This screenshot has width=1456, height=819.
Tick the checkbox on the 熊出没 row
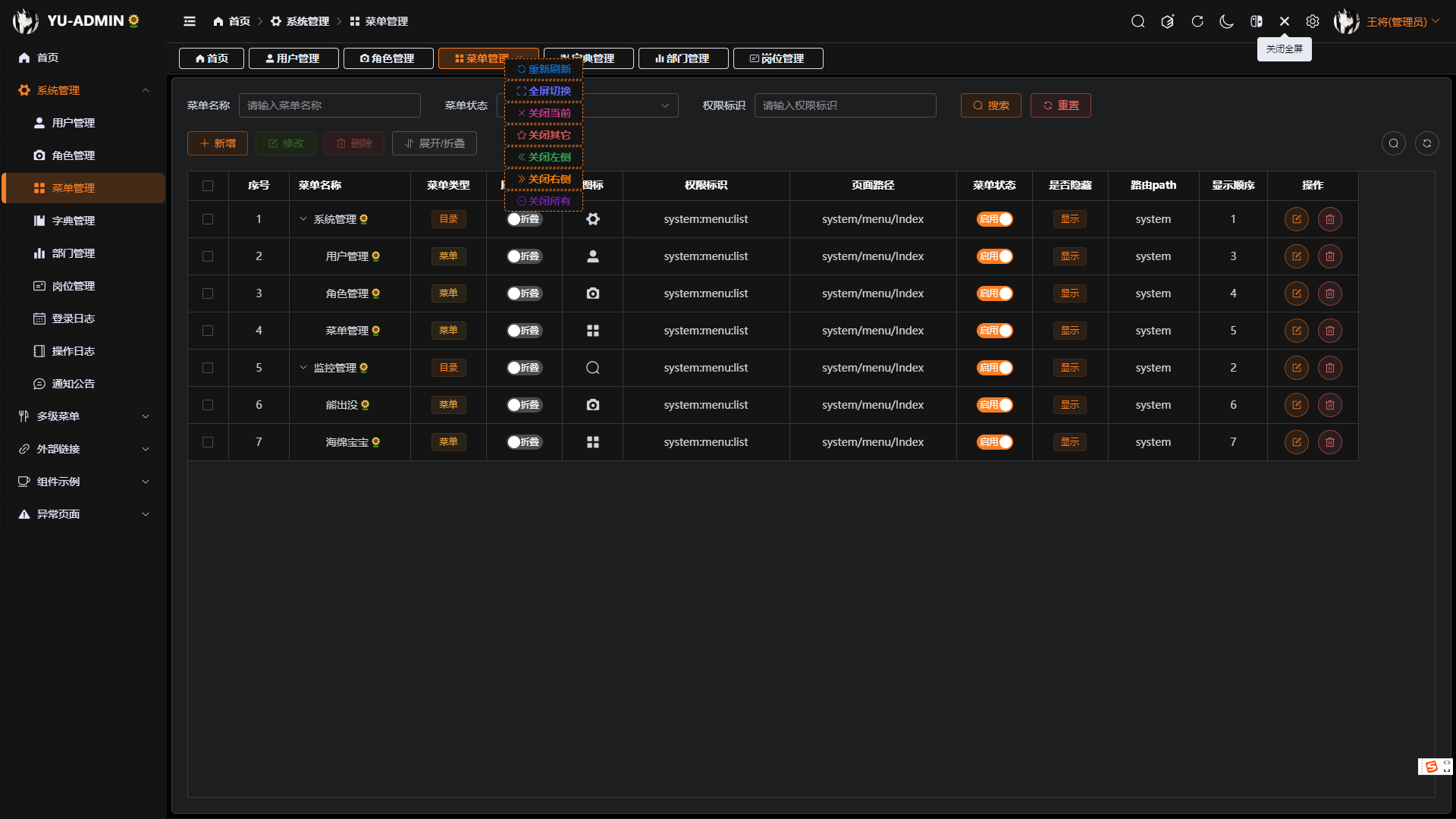pos(209,405)
